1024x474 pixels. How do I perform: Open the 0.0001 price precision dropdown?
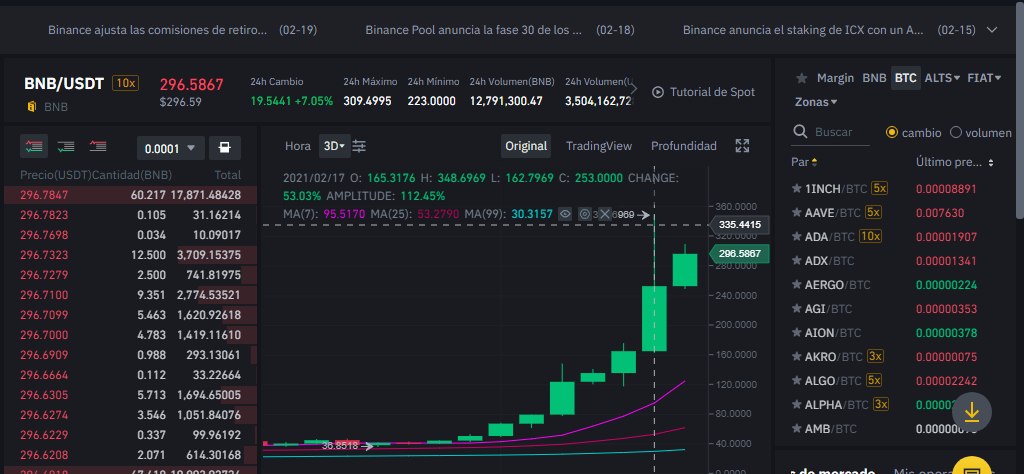pos(170,148)
